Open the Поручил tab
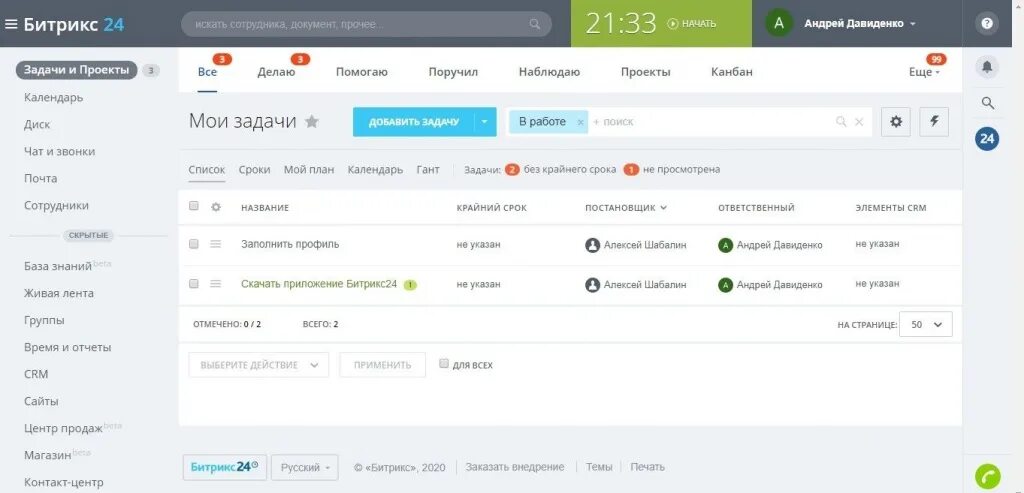 pos(453,72)
